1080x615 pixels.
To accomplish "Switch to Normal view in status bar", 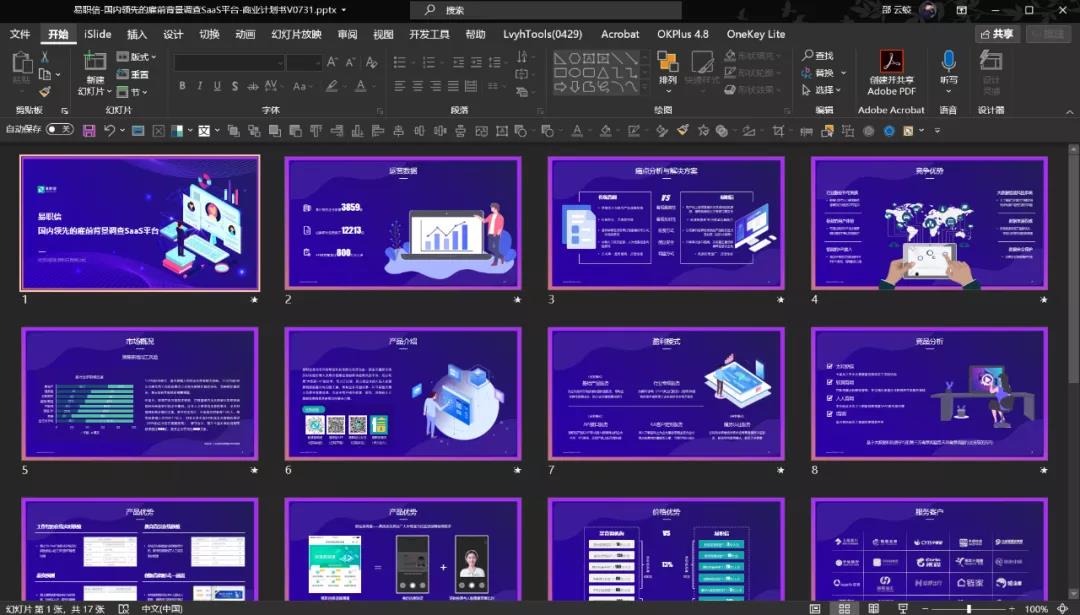I will pyautogui.click(x=815, y=609).
